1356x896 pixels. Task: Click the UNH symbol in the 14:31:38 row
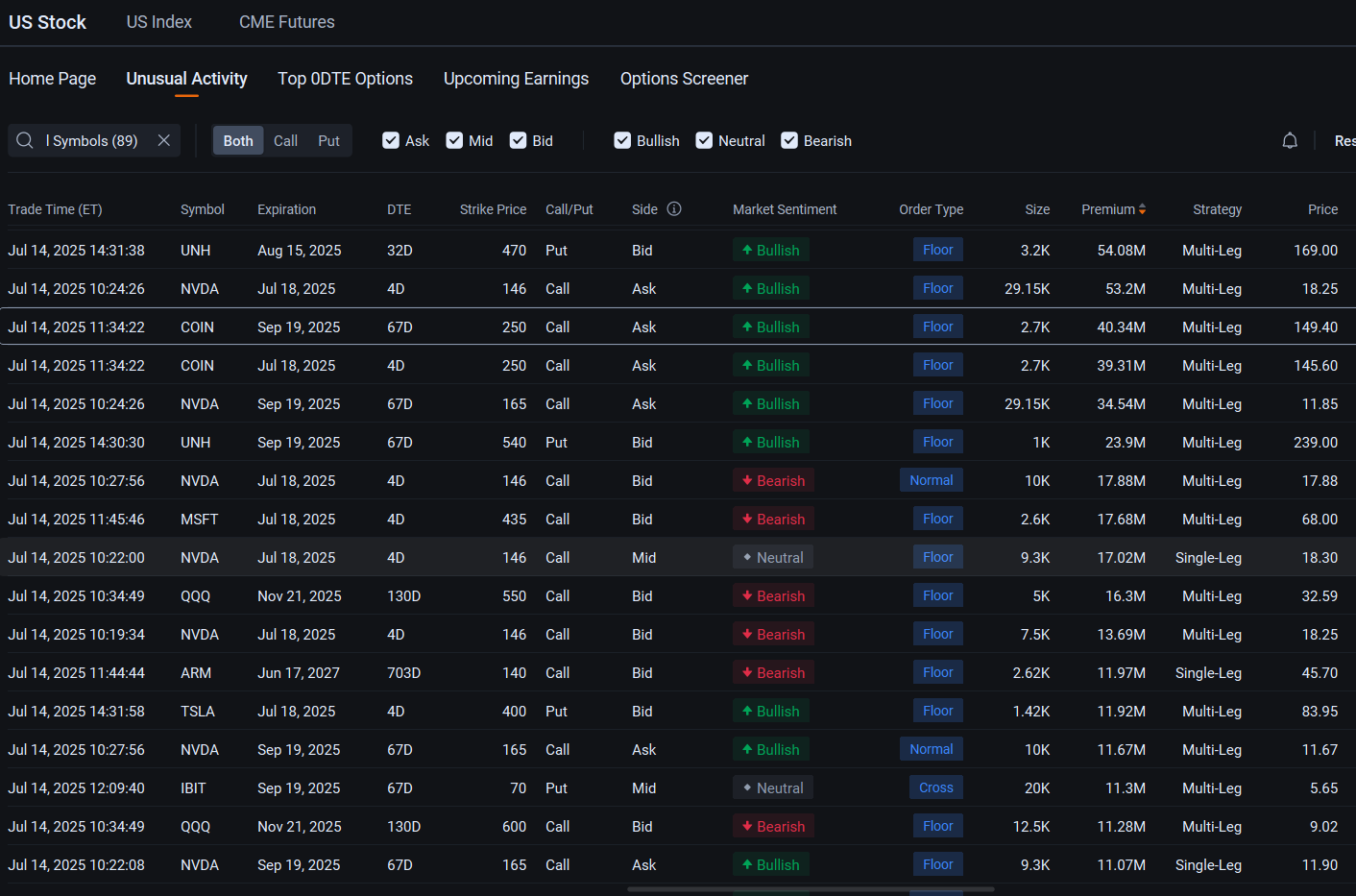click(195, 251)
